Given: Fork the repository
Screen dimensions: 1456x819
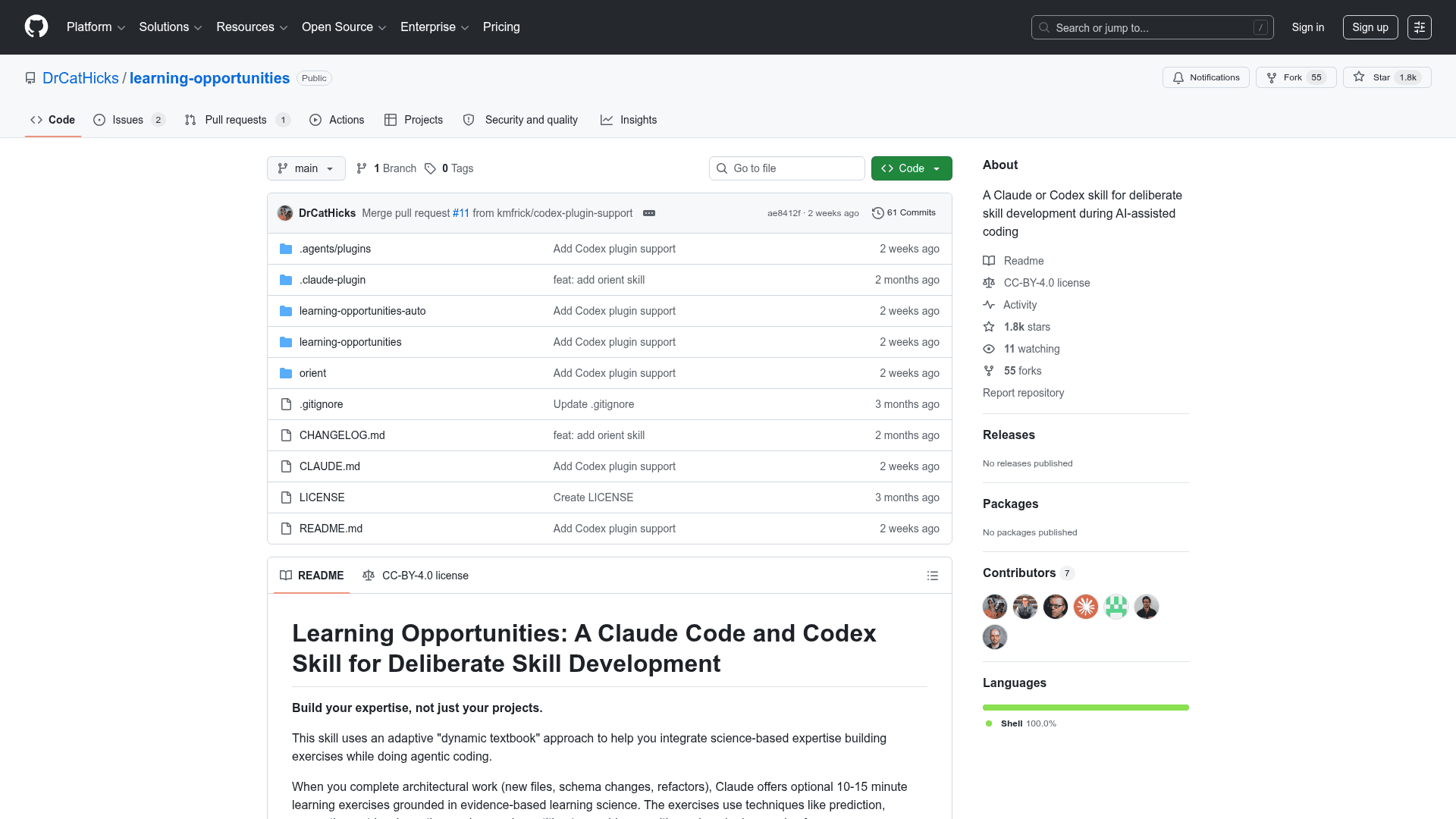Looking at the screenshot, I should point(1296,77).
